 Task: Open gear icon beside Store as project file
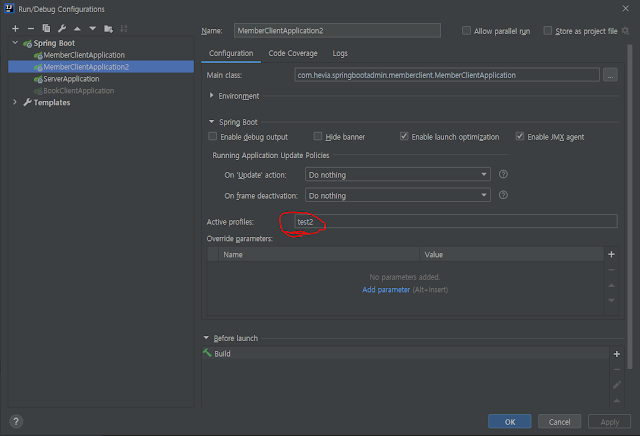(625, 31)
